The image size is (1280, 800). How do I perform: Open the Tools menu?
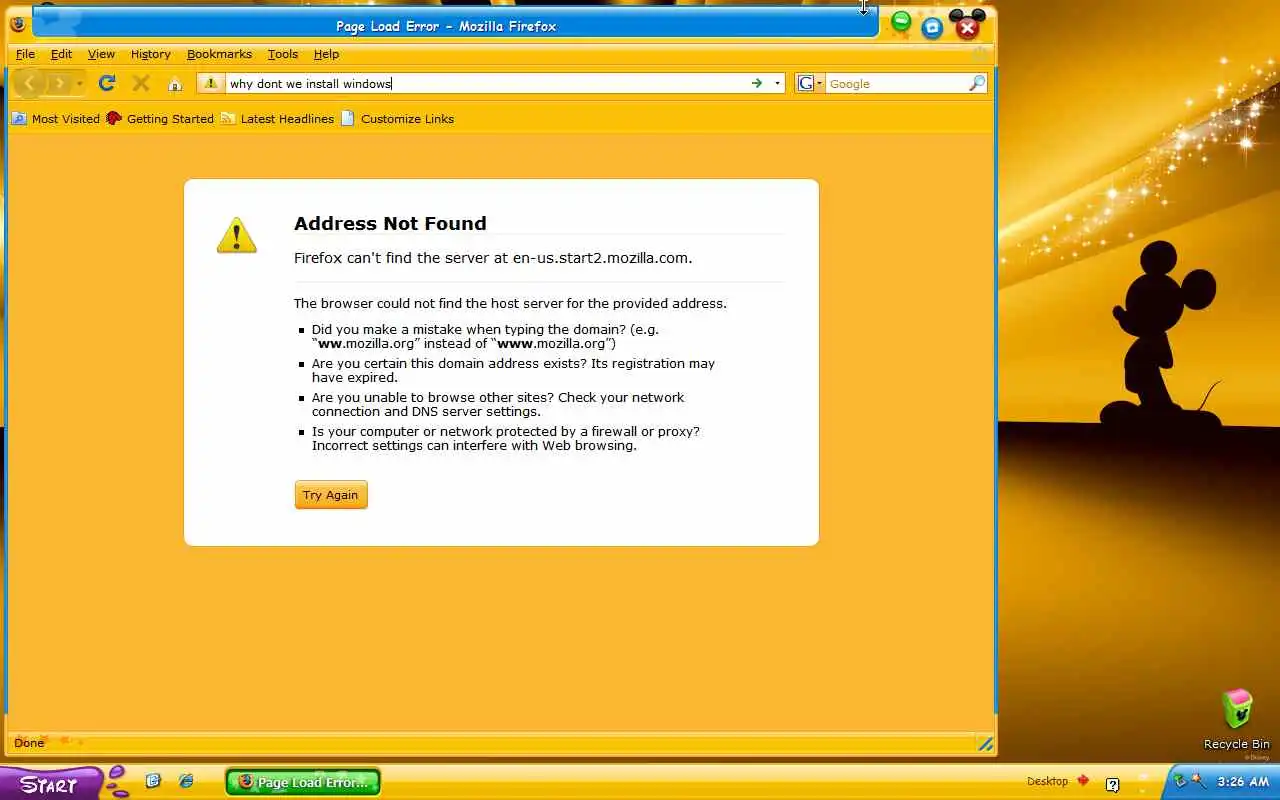coord(282,54)
